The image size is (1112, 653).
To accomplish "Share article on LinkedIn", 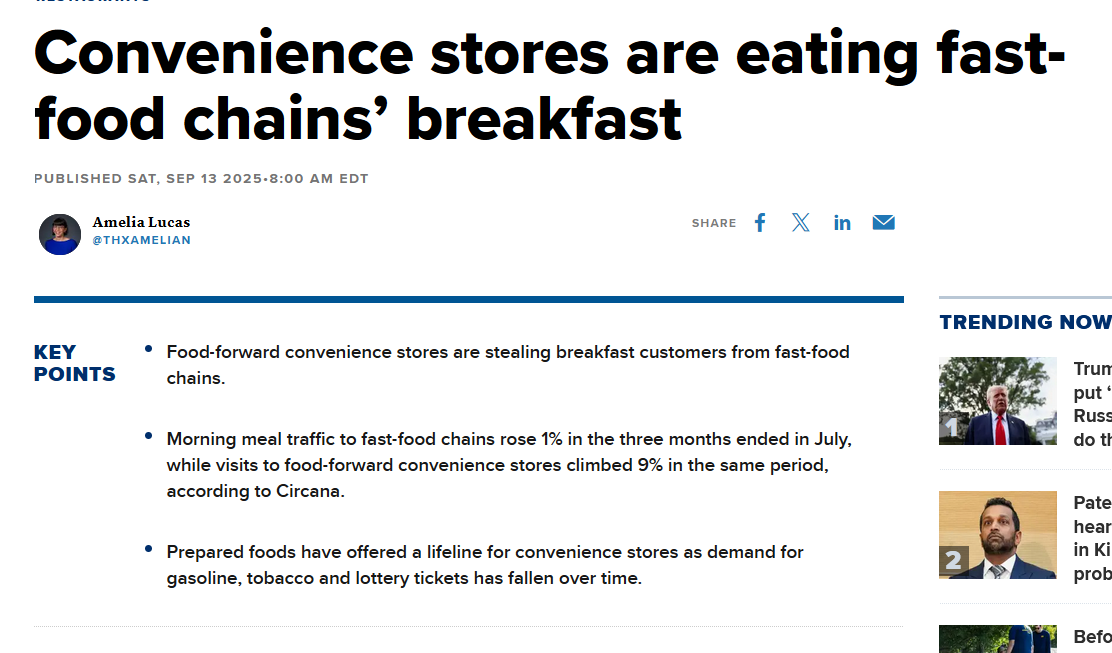I will coord(842,223).
